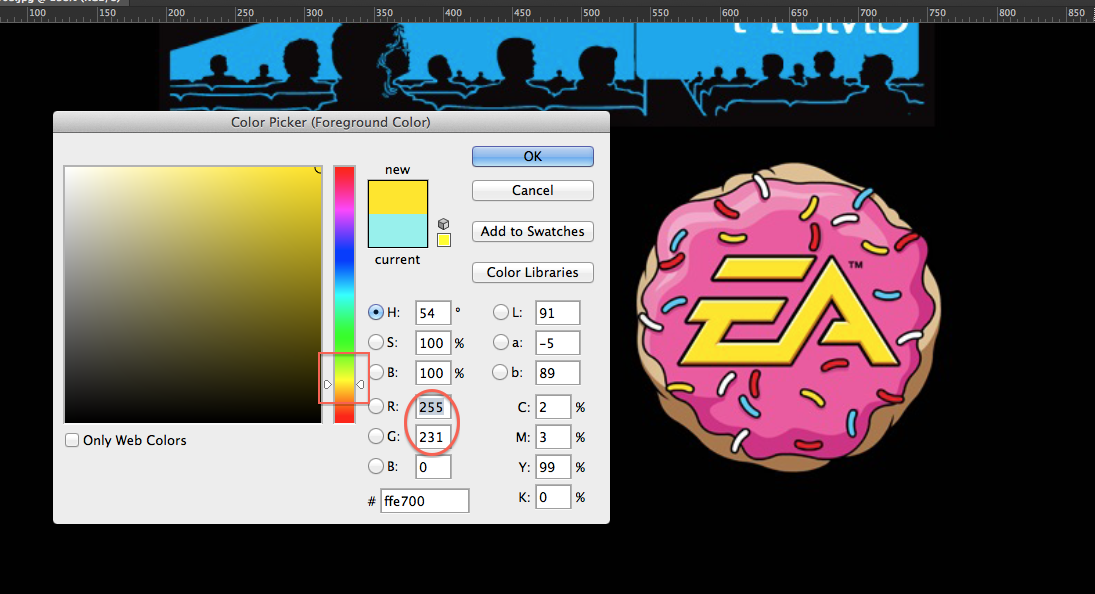Screen dimensions: 1095x594
Task: Select the Lab a radio button
Action: pyautogui.click(x=500, y=342)
